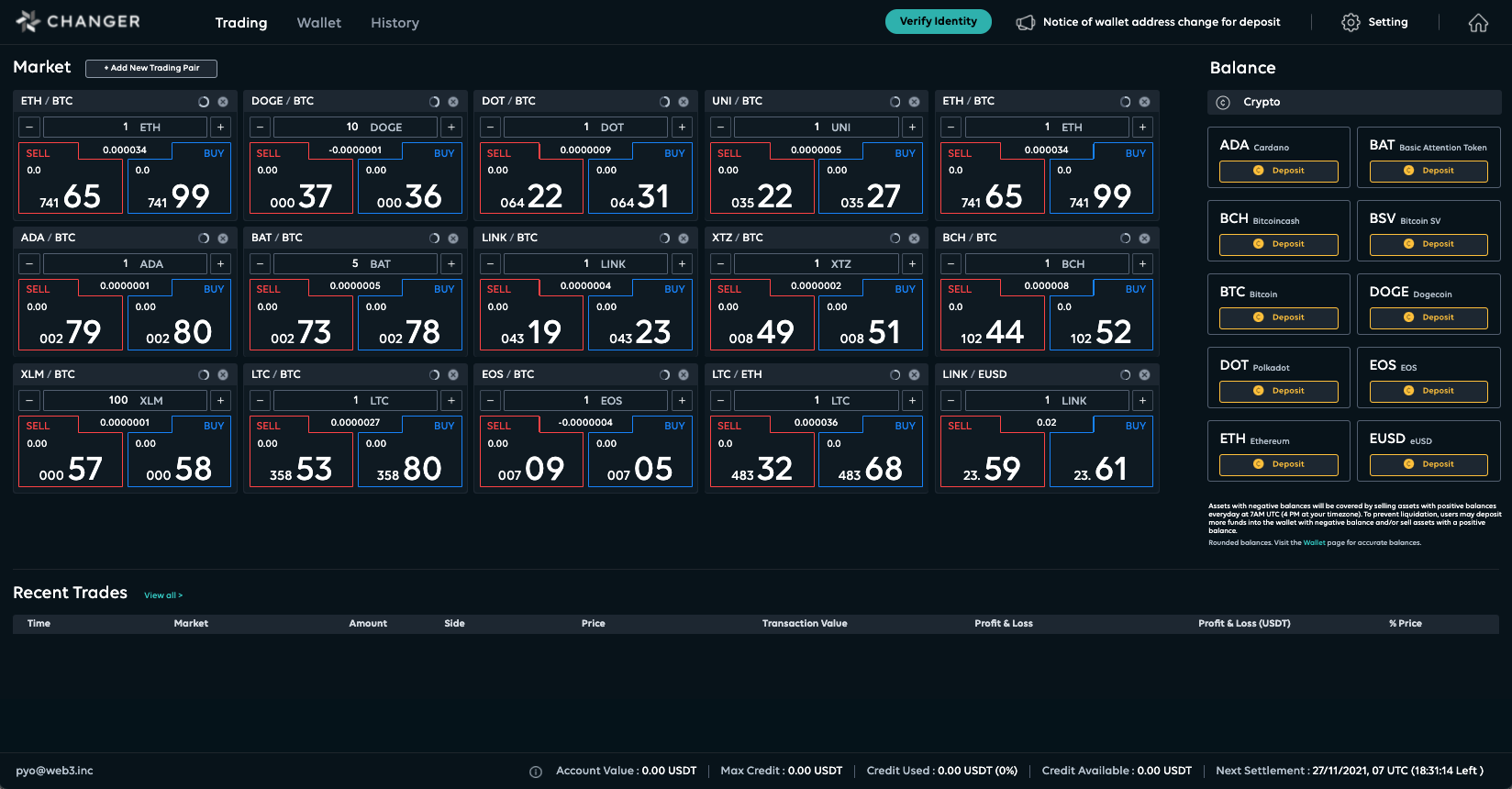Click the circular refresh icon on ADA / BTC
Viewport: 1512px width, 789px height.
click(x=204, y=239)
